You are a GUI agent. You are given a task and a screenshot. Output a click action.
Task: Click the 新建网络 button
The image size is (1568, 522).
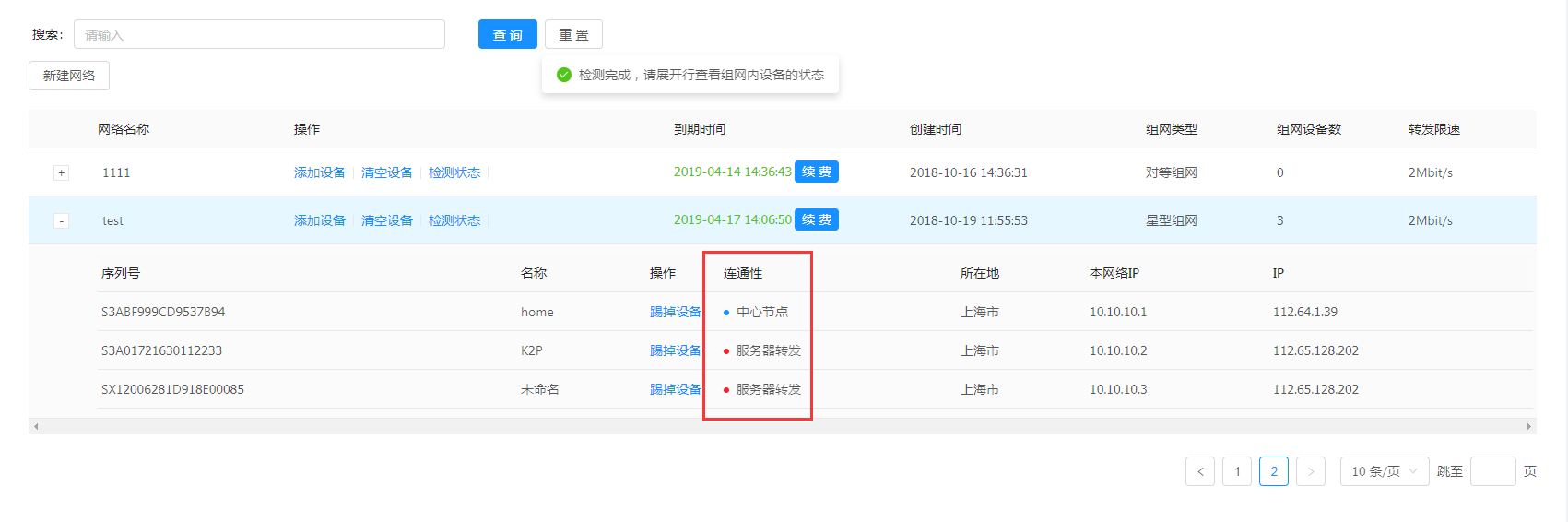tap(69, 76)
